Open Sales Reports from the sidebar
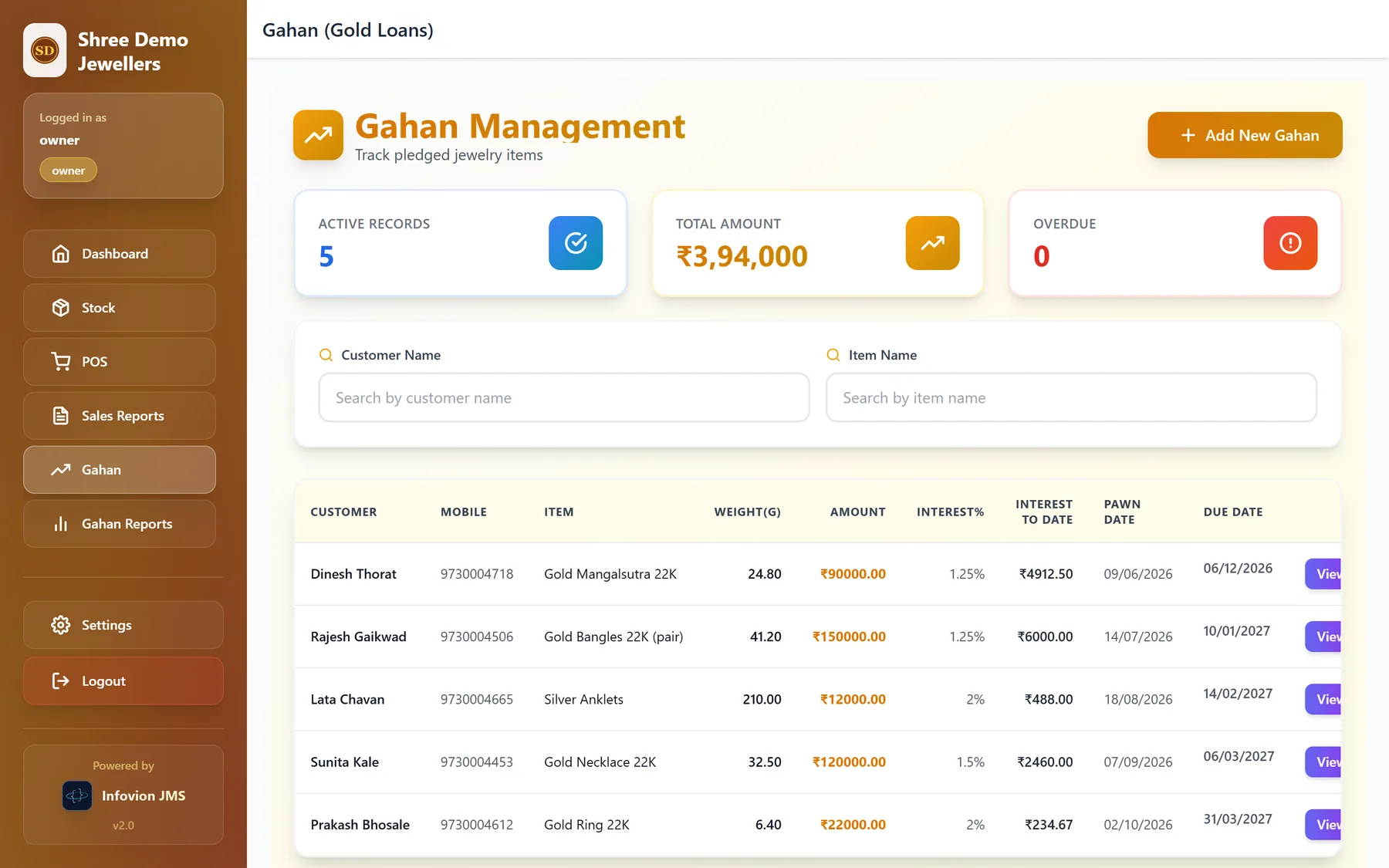This screenshot has width=1389, height=868. (120, 416)
